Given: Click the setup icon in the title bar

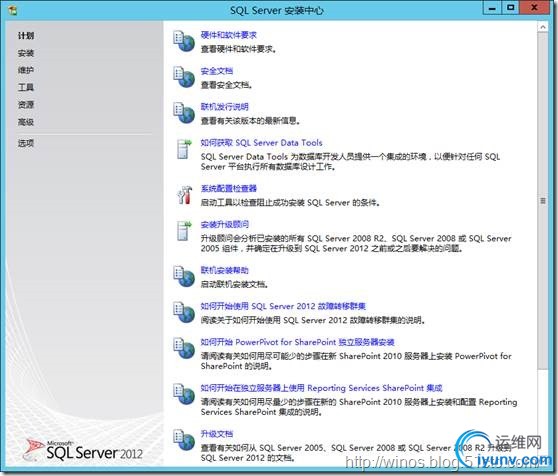Looking at the screenshot, I should point(13,10).
